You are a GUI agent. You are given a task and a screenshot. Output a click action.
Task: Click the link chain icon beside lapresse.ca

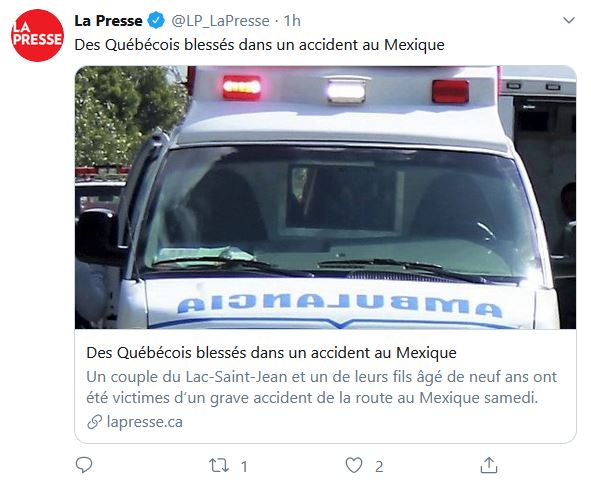tap(94, 422)
